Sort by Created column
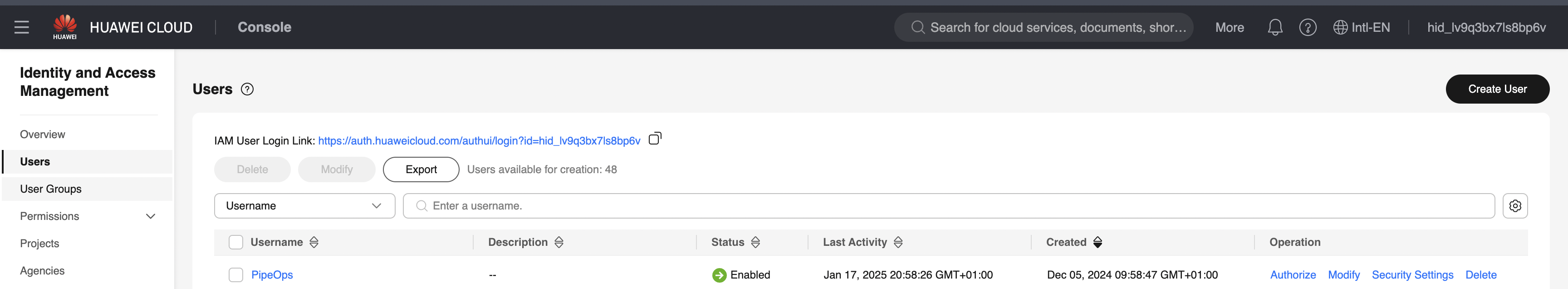The width and height of the screenshot is (1568, 289). tap(1098, 243)
